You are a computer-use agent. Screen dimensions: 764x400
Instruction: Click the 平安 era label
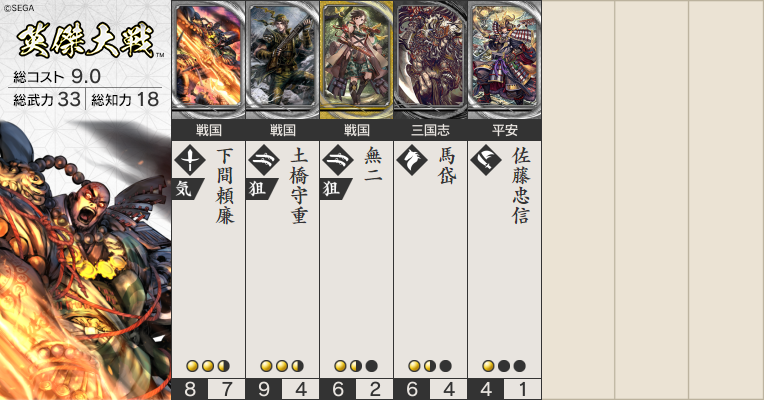point(505,130)
